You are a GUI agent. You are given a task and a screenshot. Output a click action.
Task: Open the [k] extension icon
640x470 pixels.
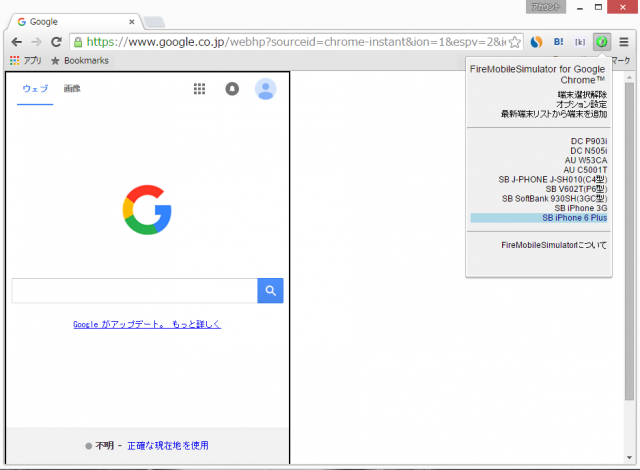pos(580,42)
